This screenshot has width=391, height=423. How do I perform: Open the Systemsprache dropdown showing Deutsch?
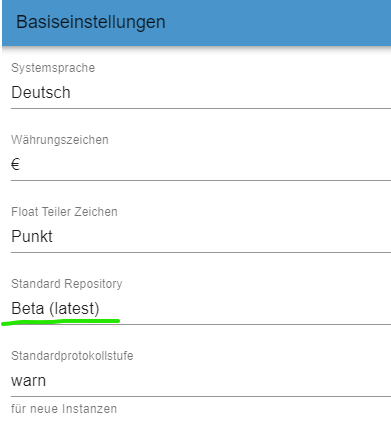pos(201,93)
